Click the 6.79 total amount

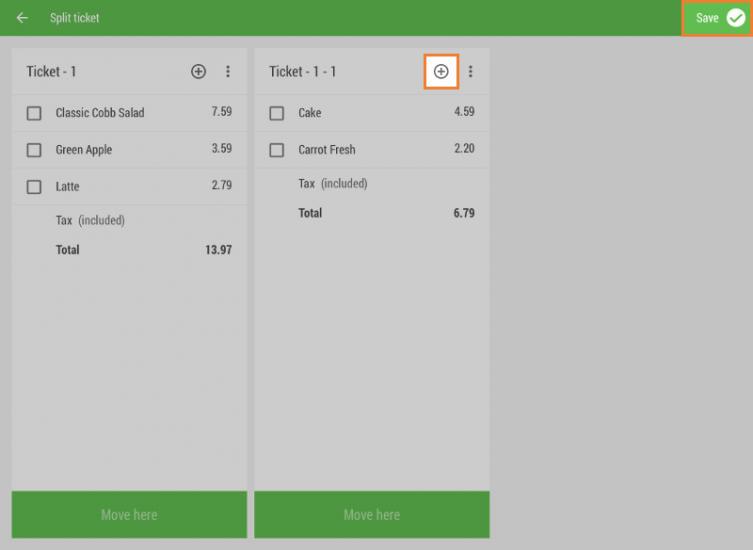464,213
